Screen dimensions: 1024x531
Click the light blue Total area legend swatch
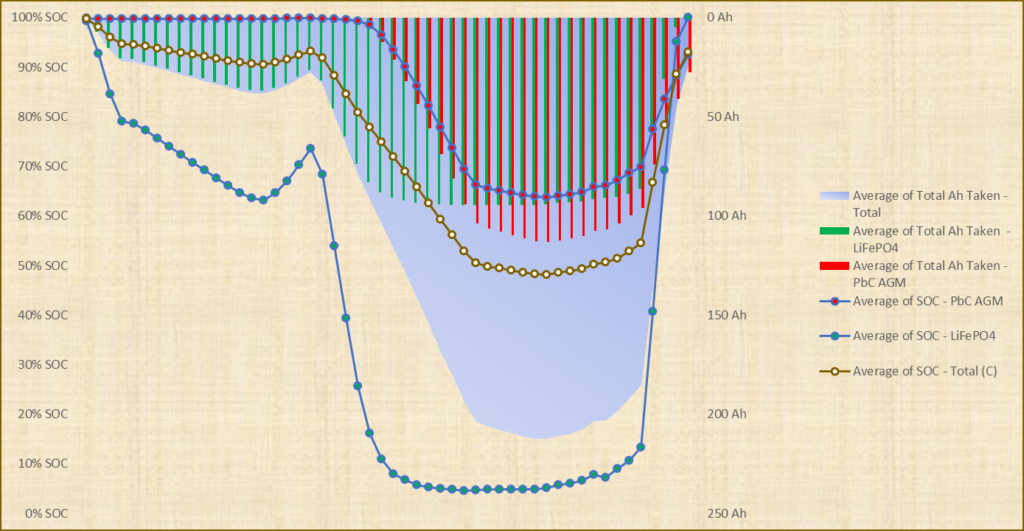(x=833, y=195)
